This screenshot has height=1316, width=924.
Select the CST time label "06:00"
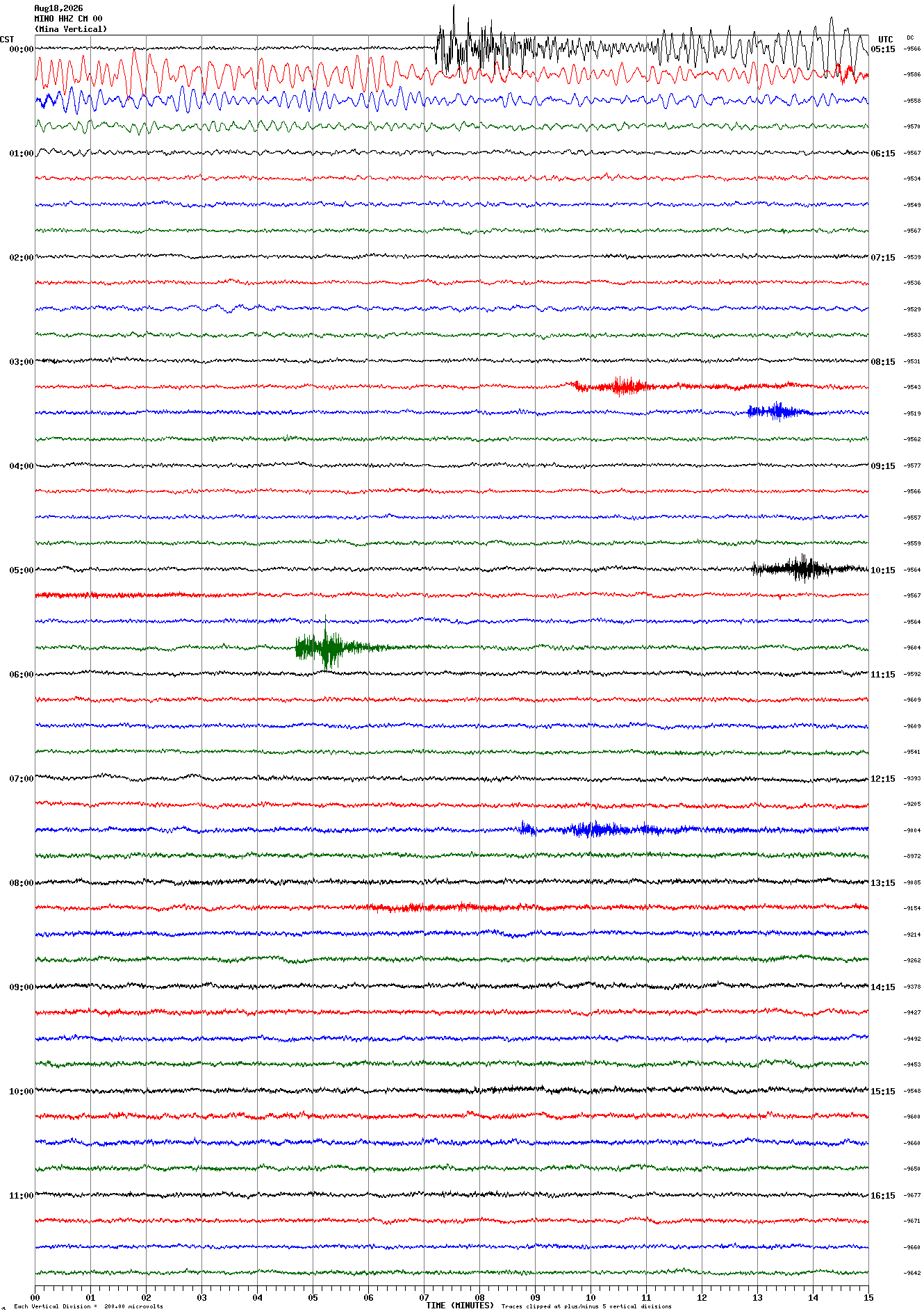[x=22, y=675]
